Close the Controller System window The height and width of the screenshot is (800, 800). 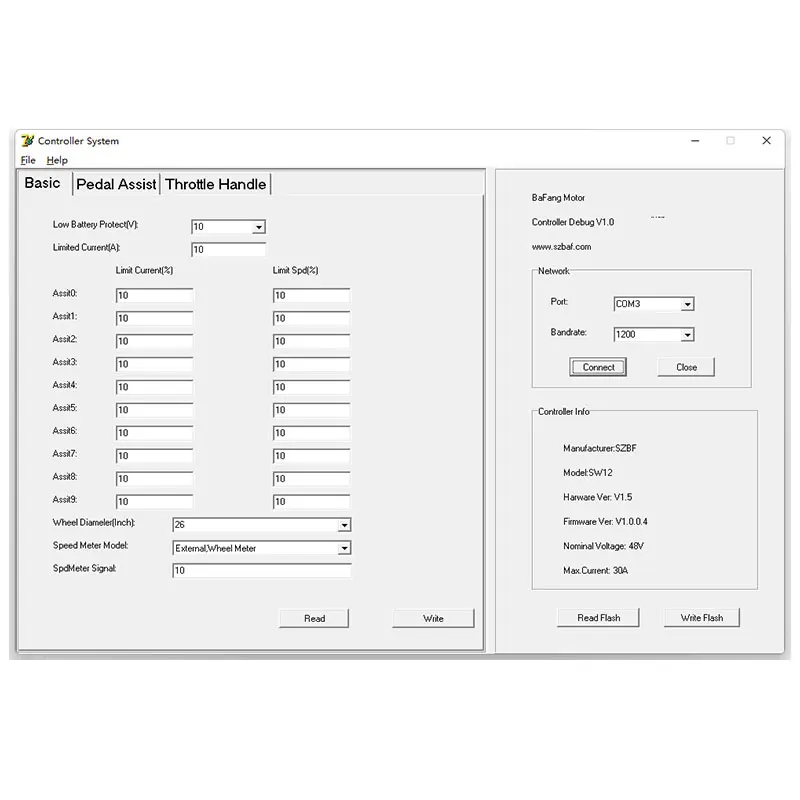point(766,141)
